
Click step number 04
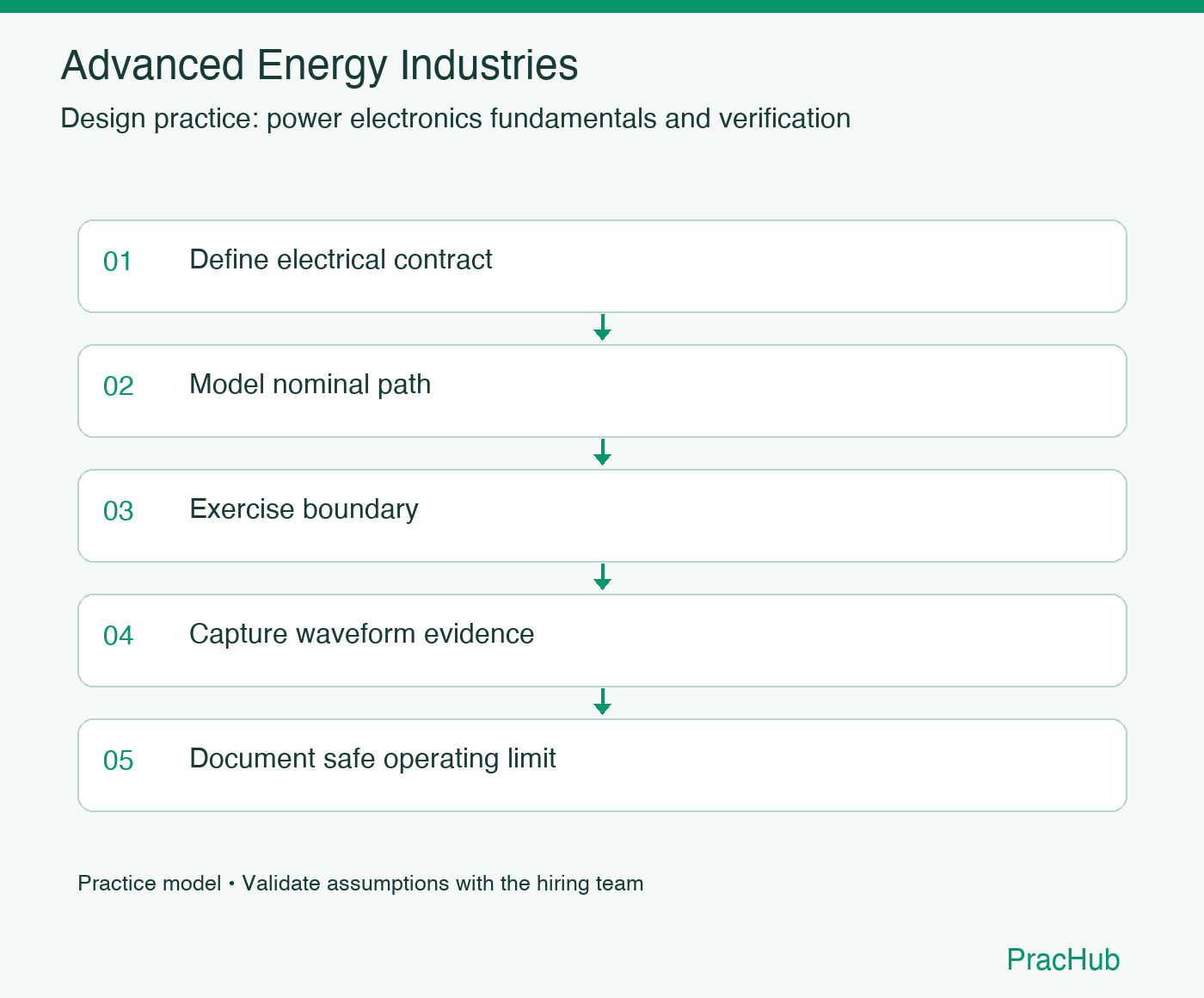118,636
